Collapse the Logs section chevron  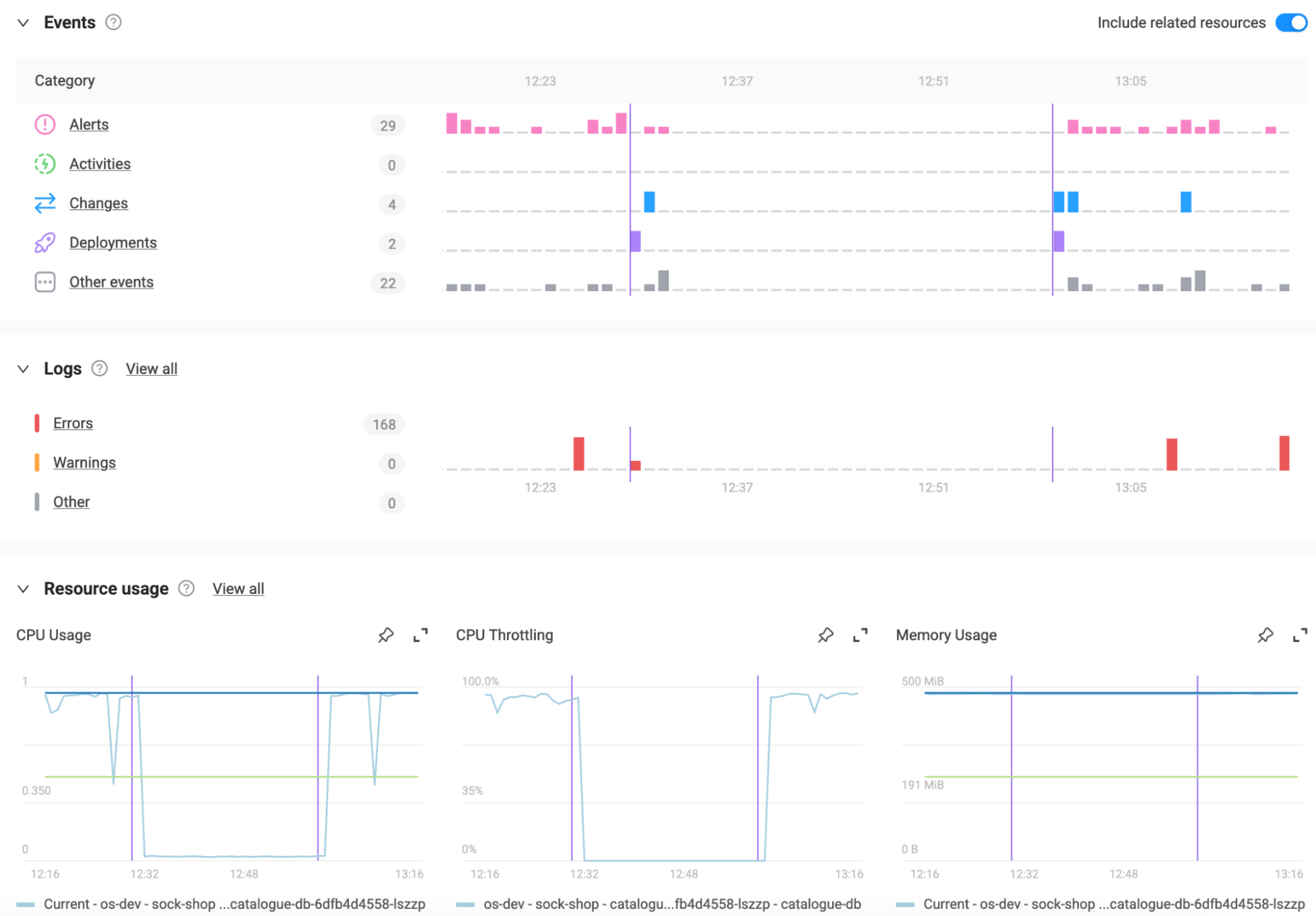pyautogui.click(x=23, y=369)
